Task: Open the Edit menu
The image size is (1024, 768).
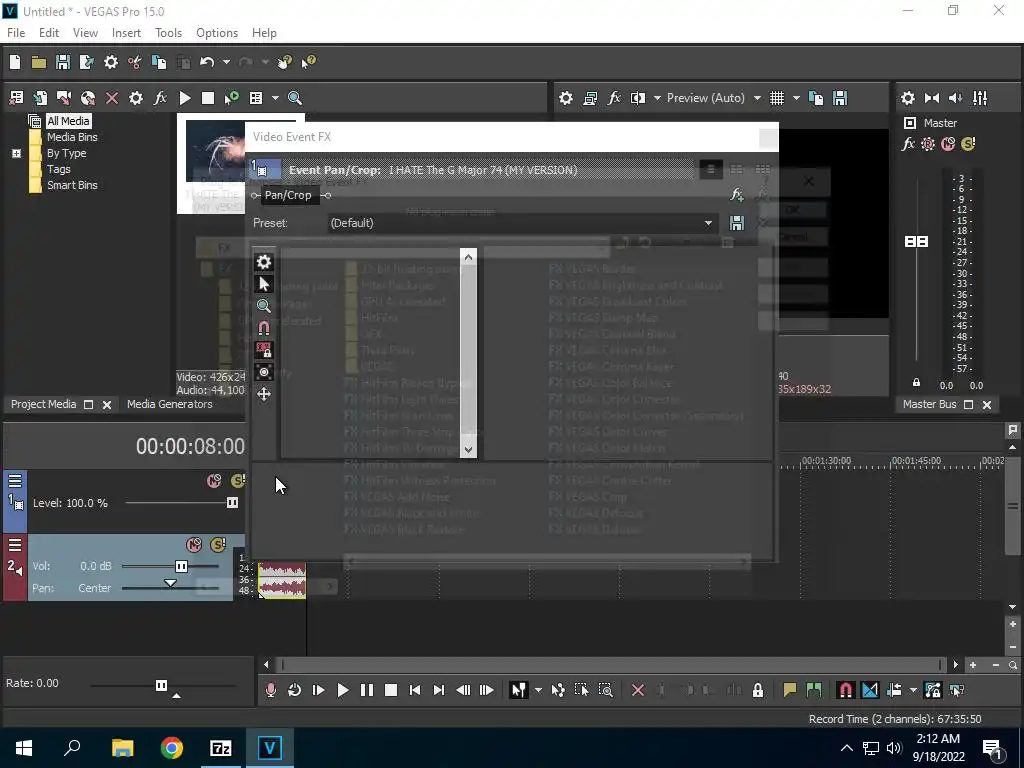Action: [x=48, y=33]
